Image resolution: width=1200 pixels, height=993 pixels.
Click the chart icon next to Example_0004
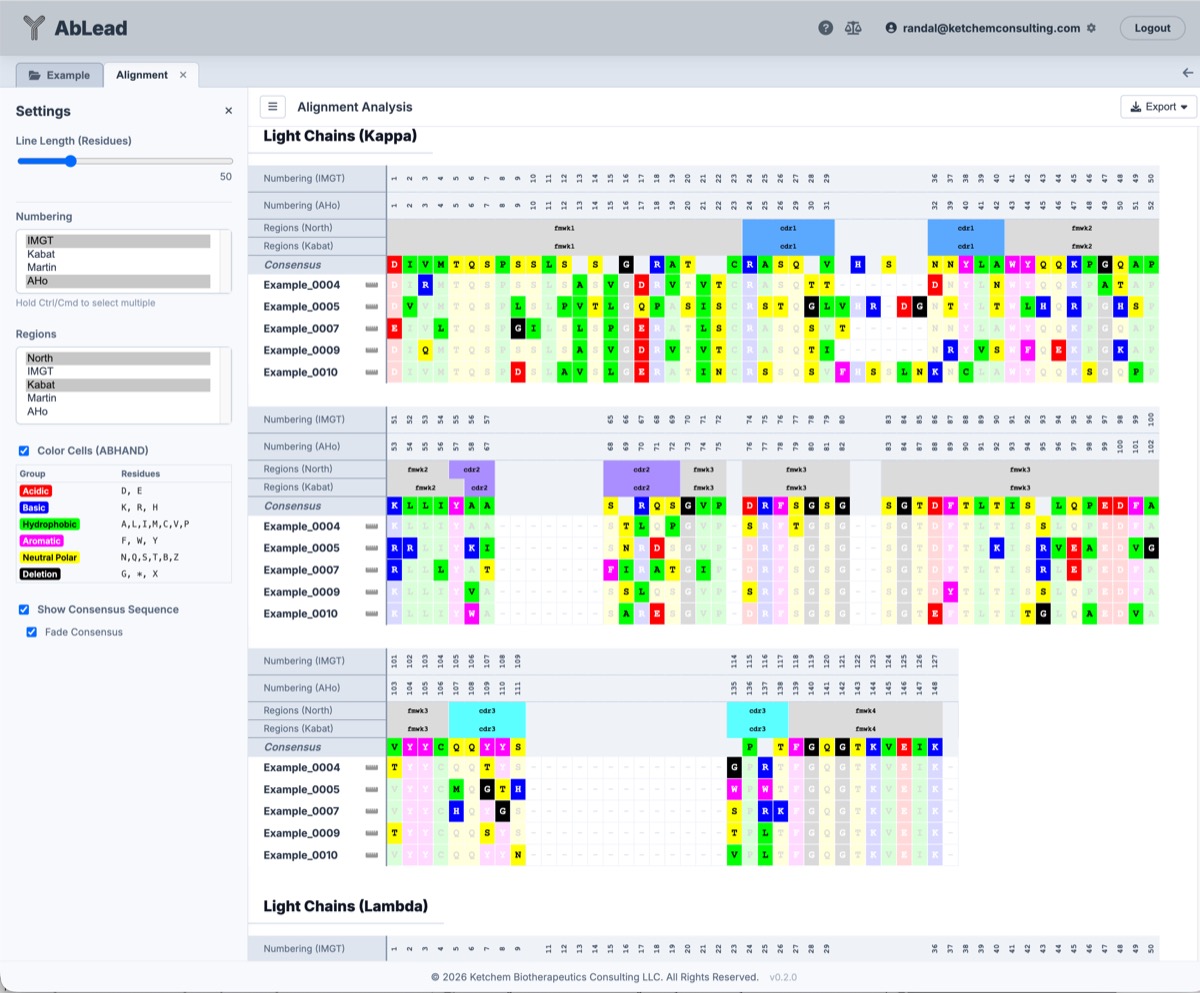372,285
